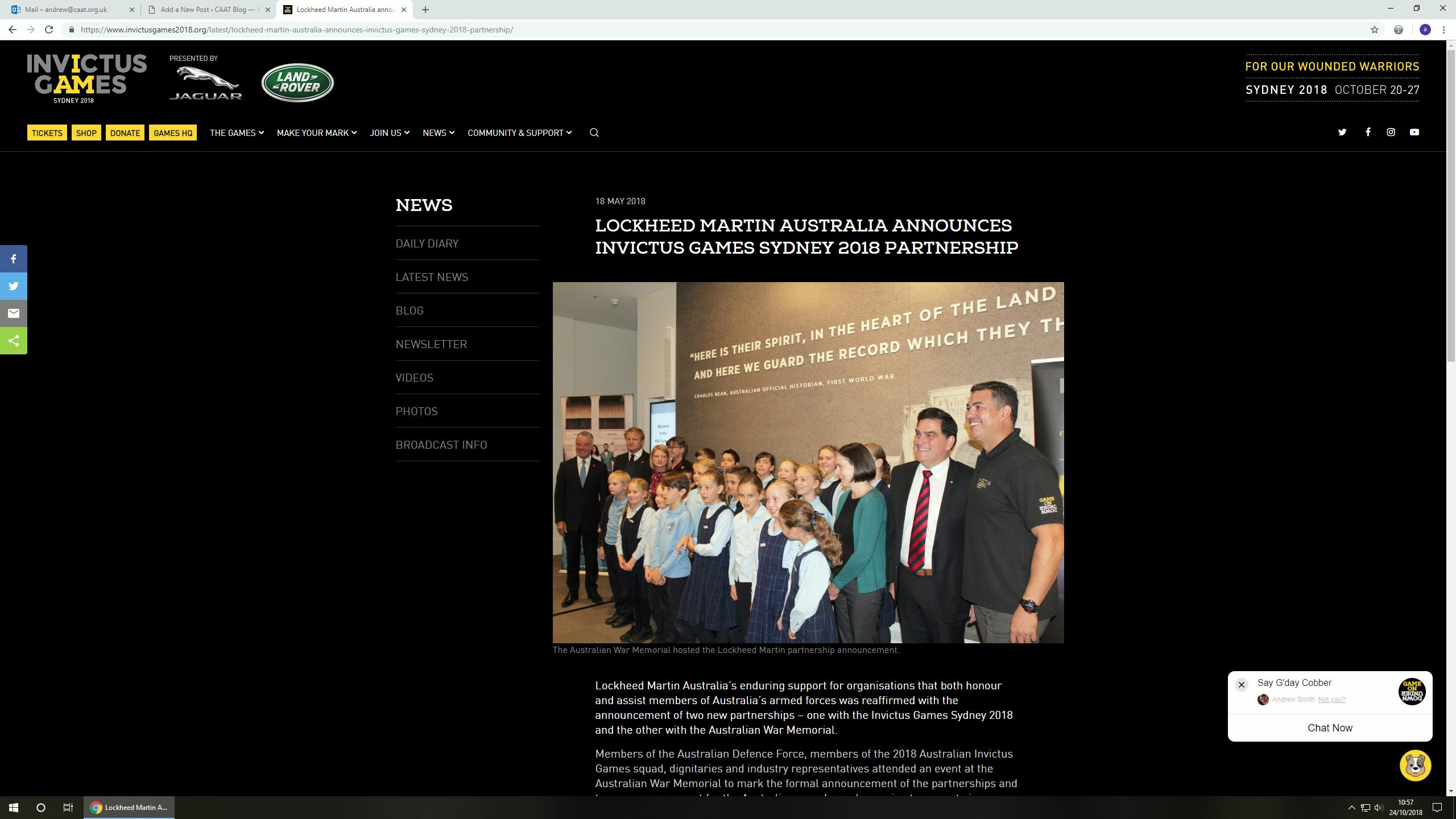
Task: Show hidden system tray icons
Action: tap(1352, 807)
